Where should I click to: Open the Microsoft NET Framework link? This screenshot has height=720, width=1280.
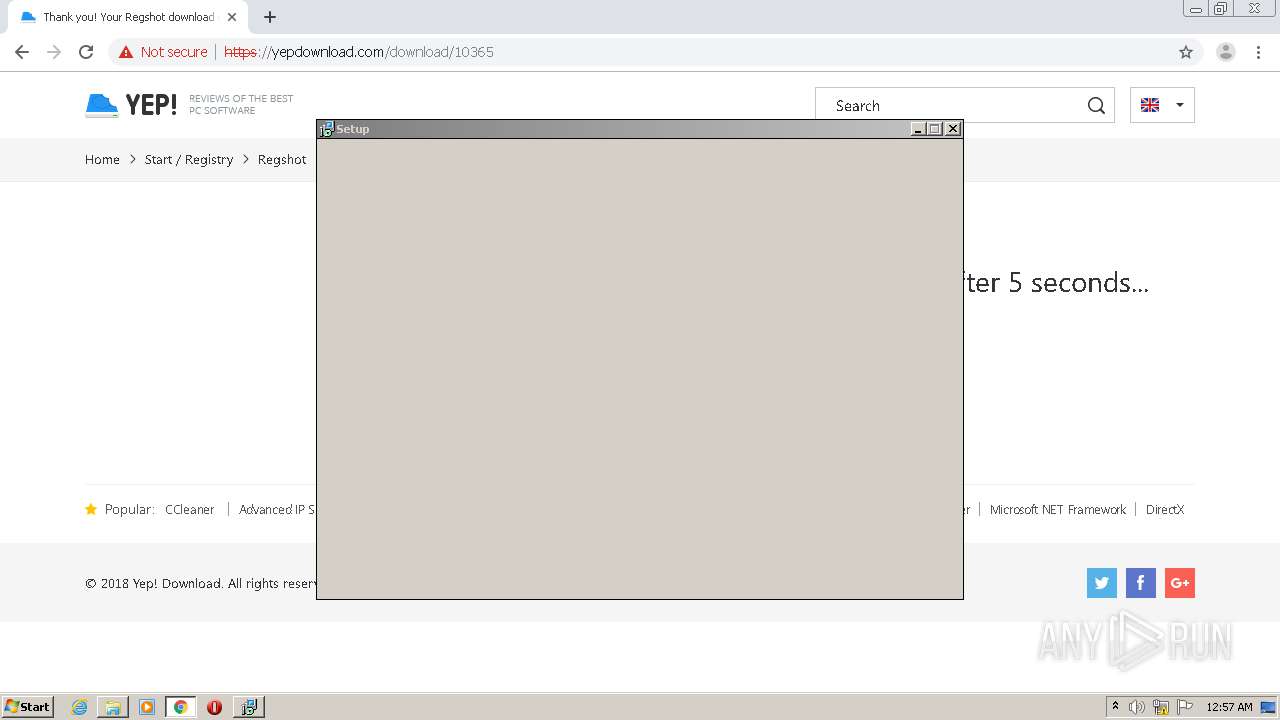coord(1058,509)
